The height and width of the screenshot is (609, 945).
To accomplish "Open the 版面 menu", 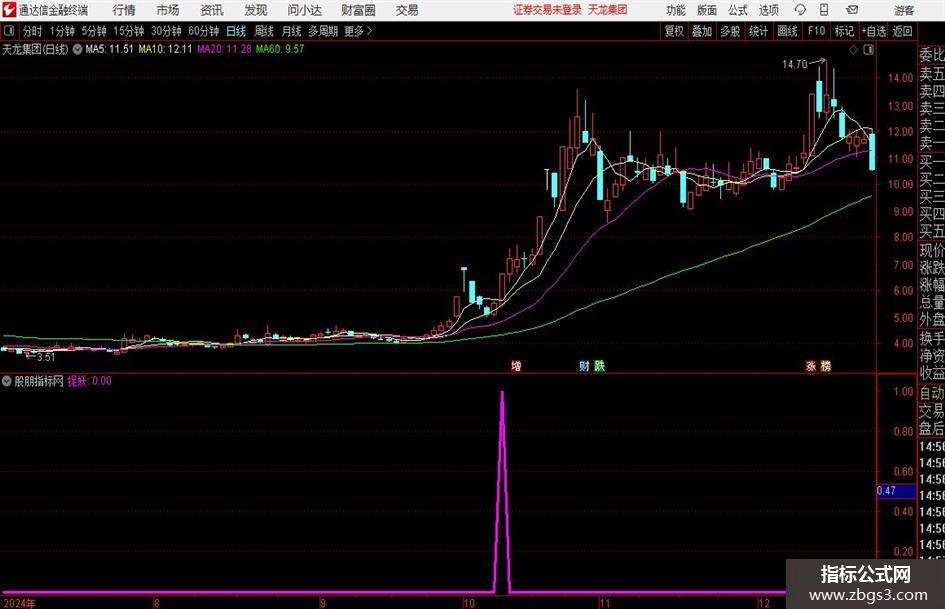I will [x=706, y=10].
